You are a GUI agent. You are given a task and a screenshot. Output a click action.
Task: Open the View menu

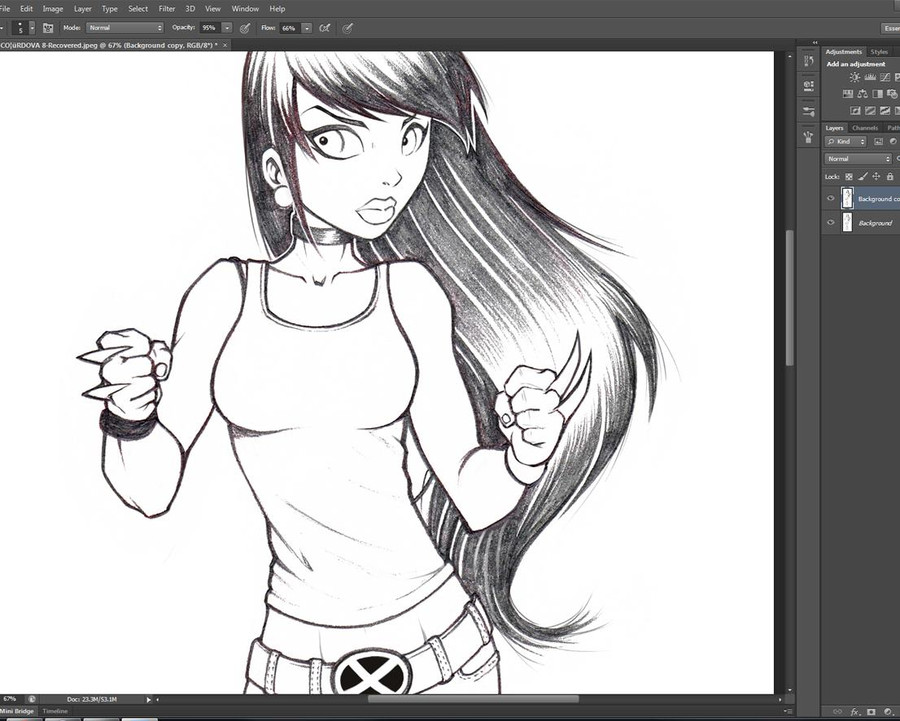213,9
